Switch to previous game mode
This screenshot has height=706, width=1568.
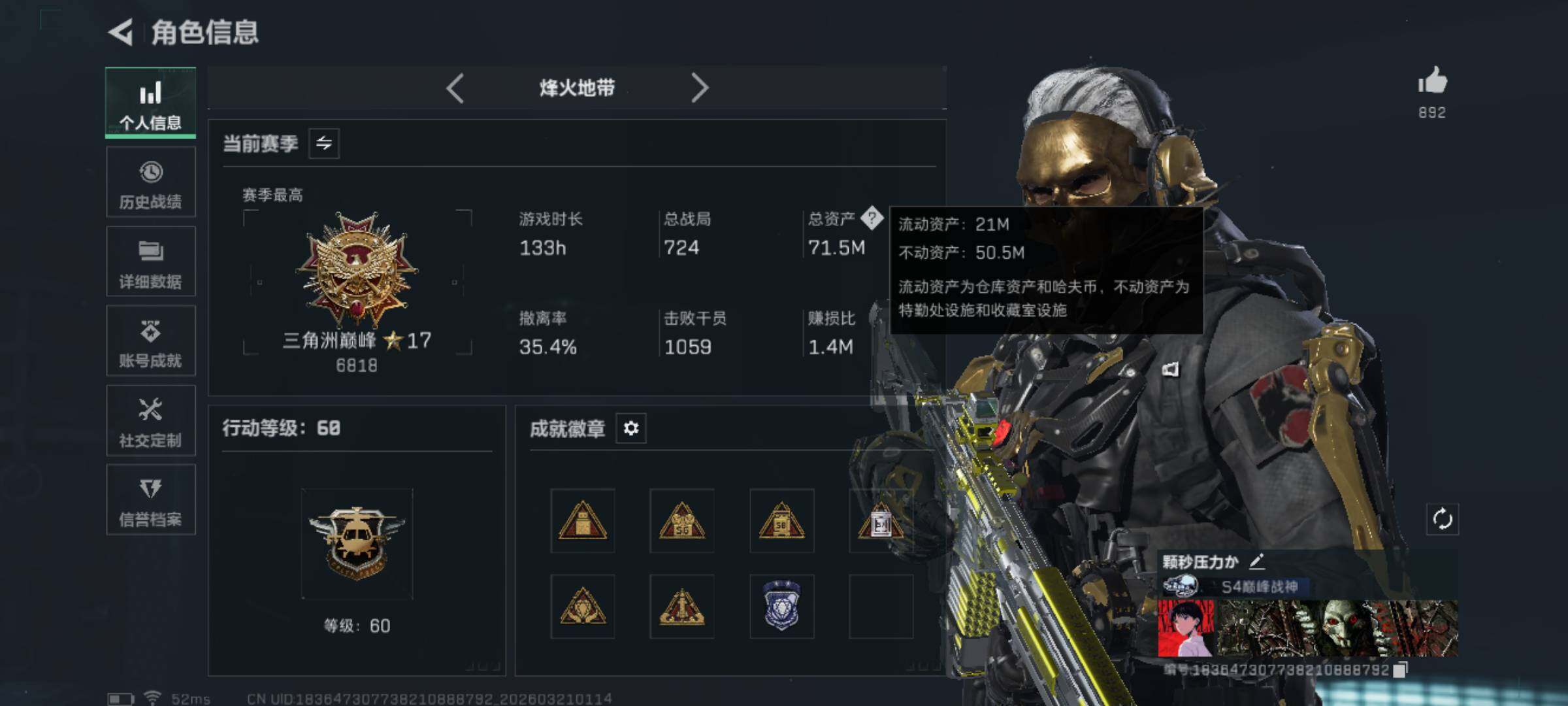click(455, 88)
